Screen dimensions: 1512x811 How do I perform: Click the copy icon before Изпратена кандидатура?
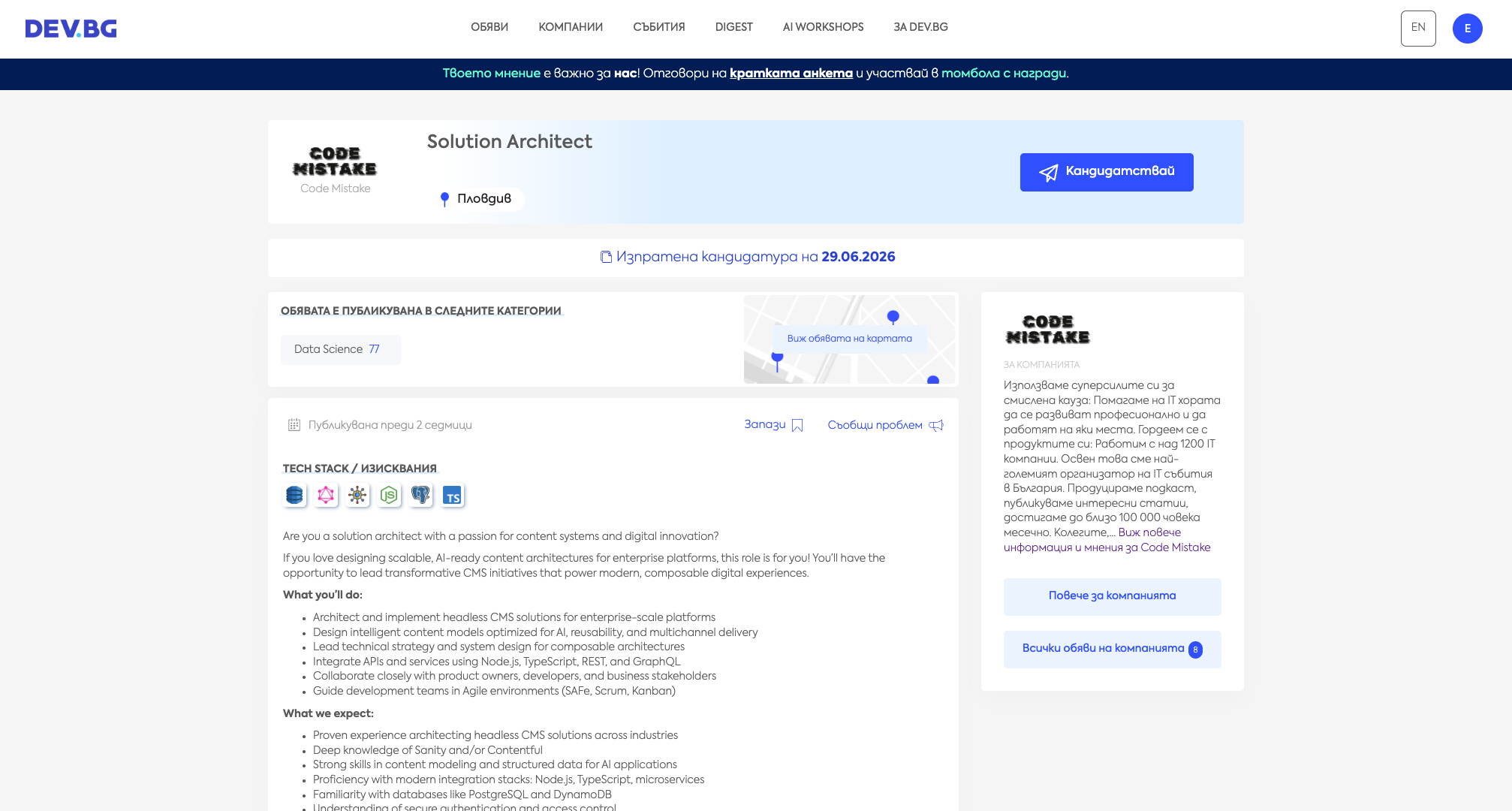click(x=607, y=257)
